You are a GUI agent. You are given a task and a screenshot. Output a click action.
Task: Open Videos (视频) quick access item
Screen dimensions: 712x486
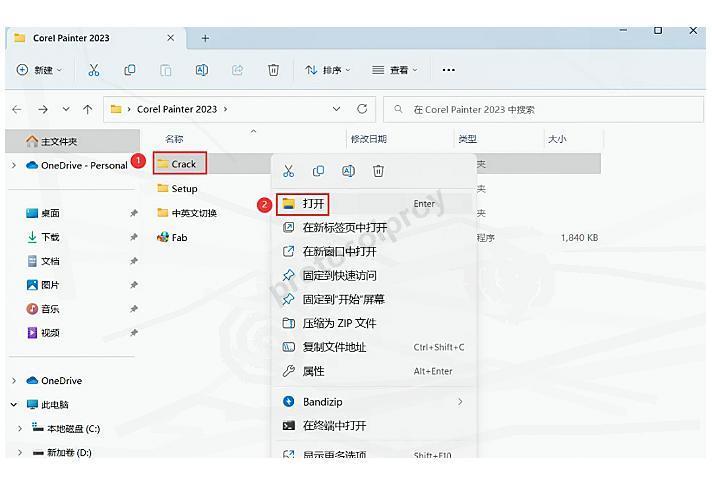[x=43, y=333]
